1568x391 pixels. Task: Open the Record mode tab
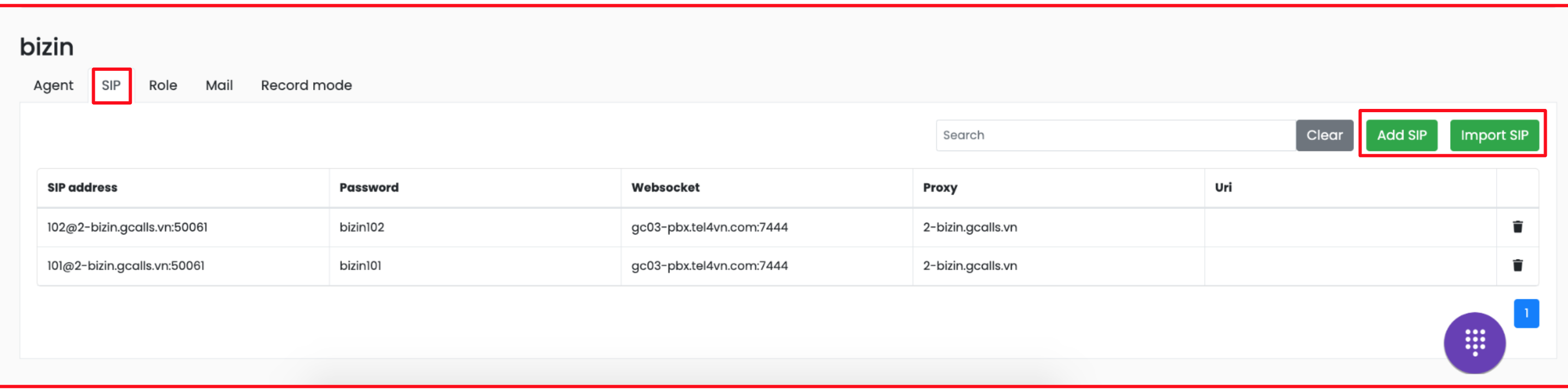point(306,85)
